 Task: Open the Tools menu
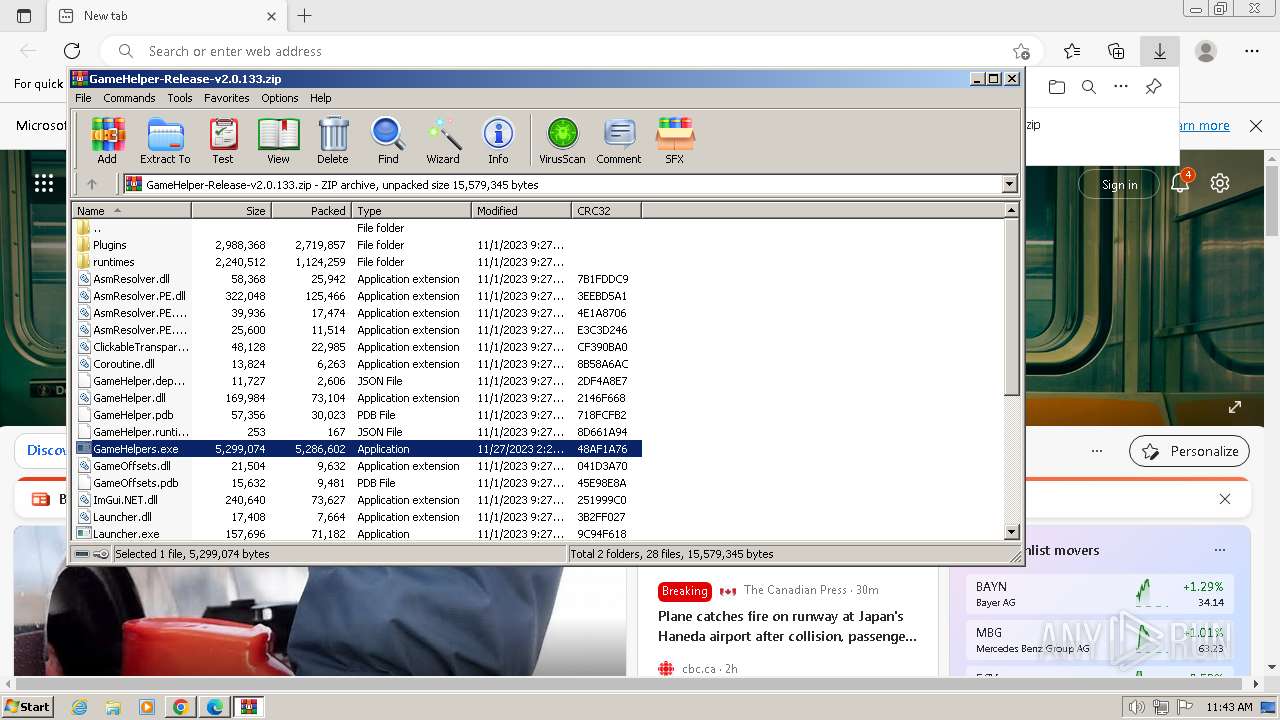pos(180,98)
